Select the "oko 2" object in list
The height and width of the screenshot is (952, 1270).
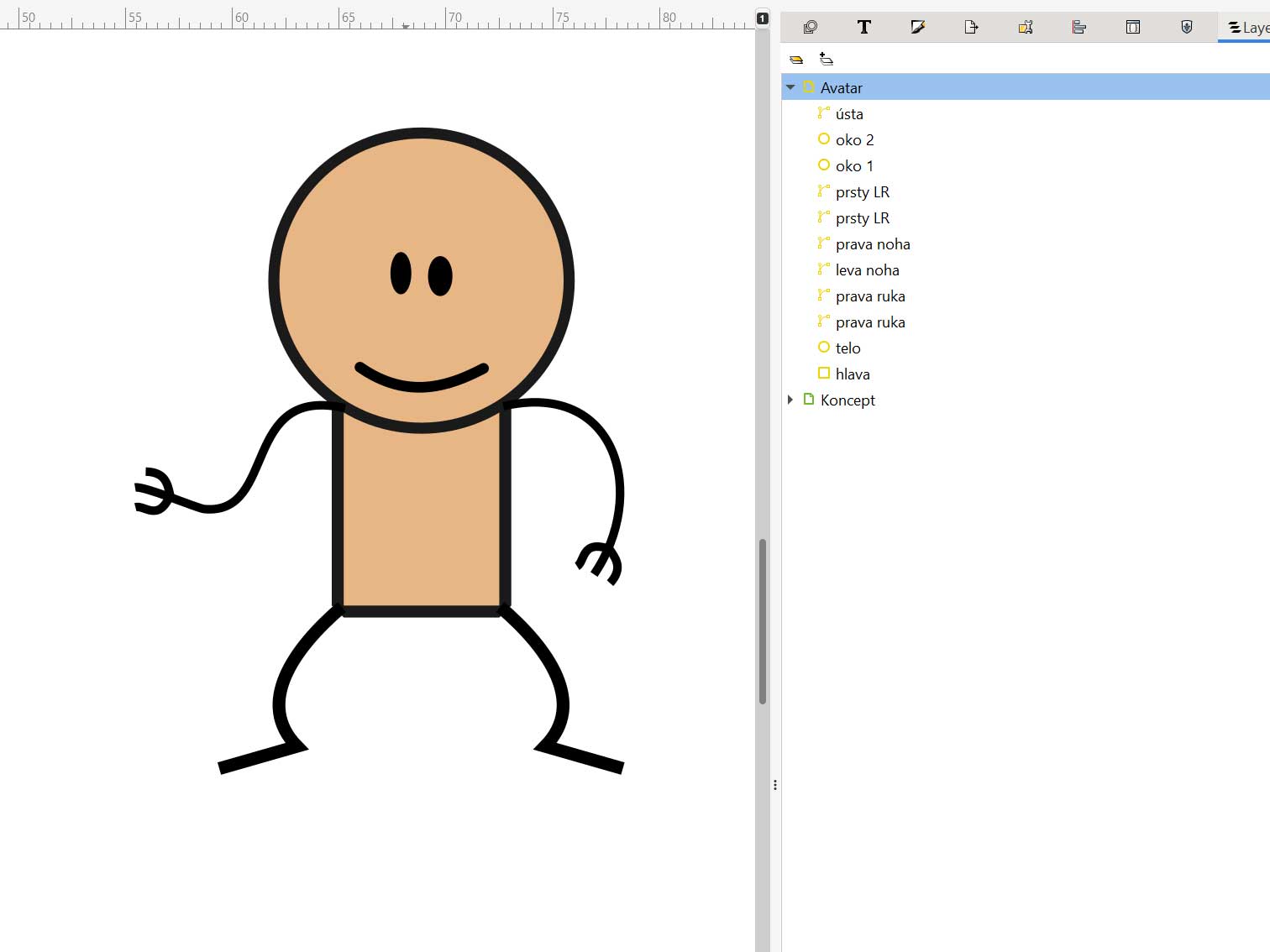(854, 139)
